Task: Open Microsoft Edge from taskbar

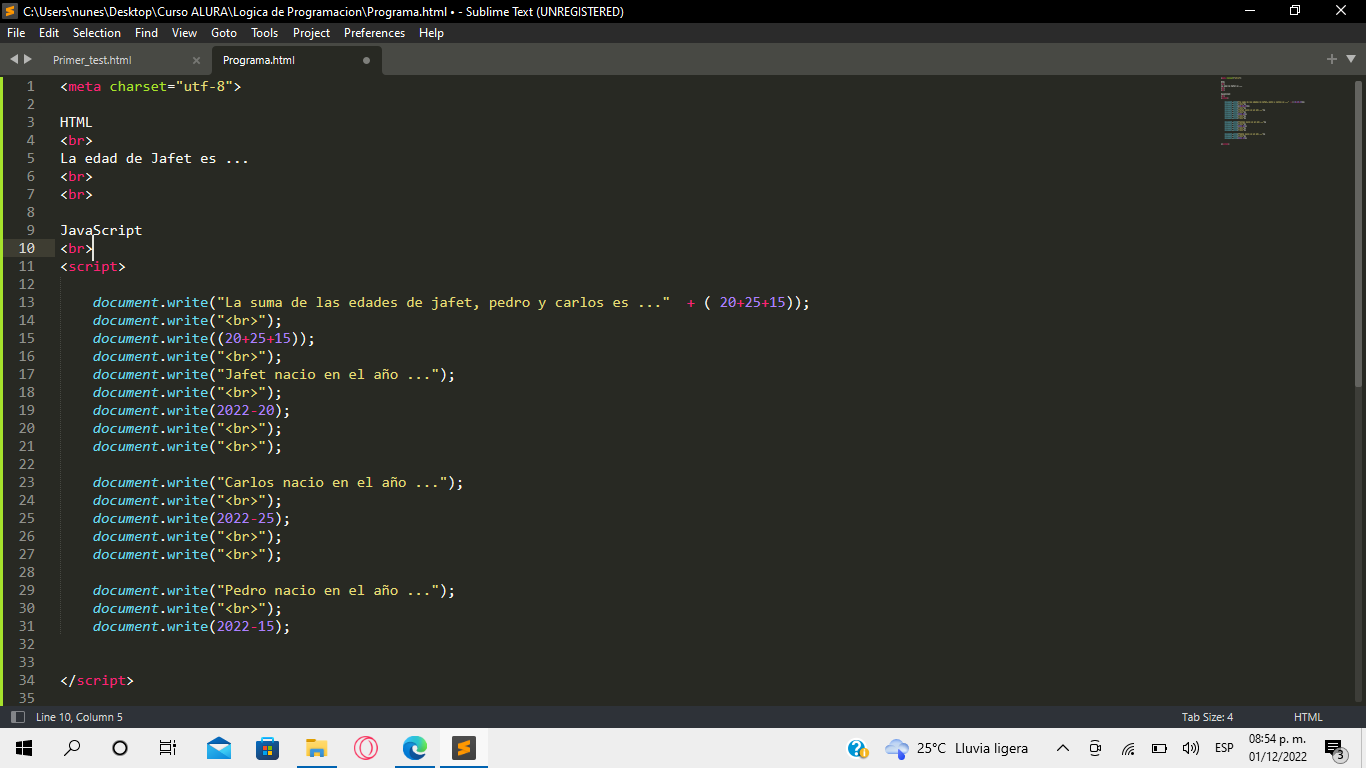Action: [415, 748]
